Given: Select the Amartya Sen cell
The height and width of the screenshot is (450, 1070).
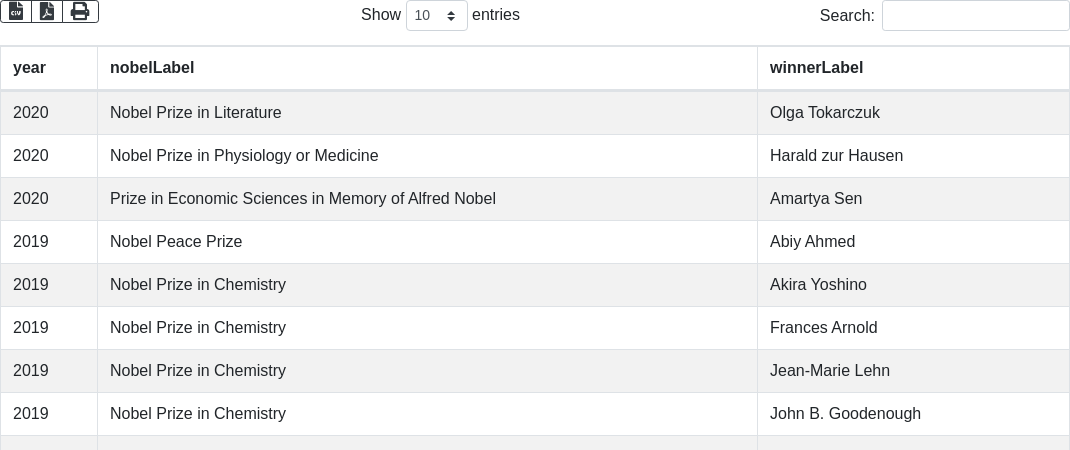Looking at the screenshot, I should (x=816, y=199).
